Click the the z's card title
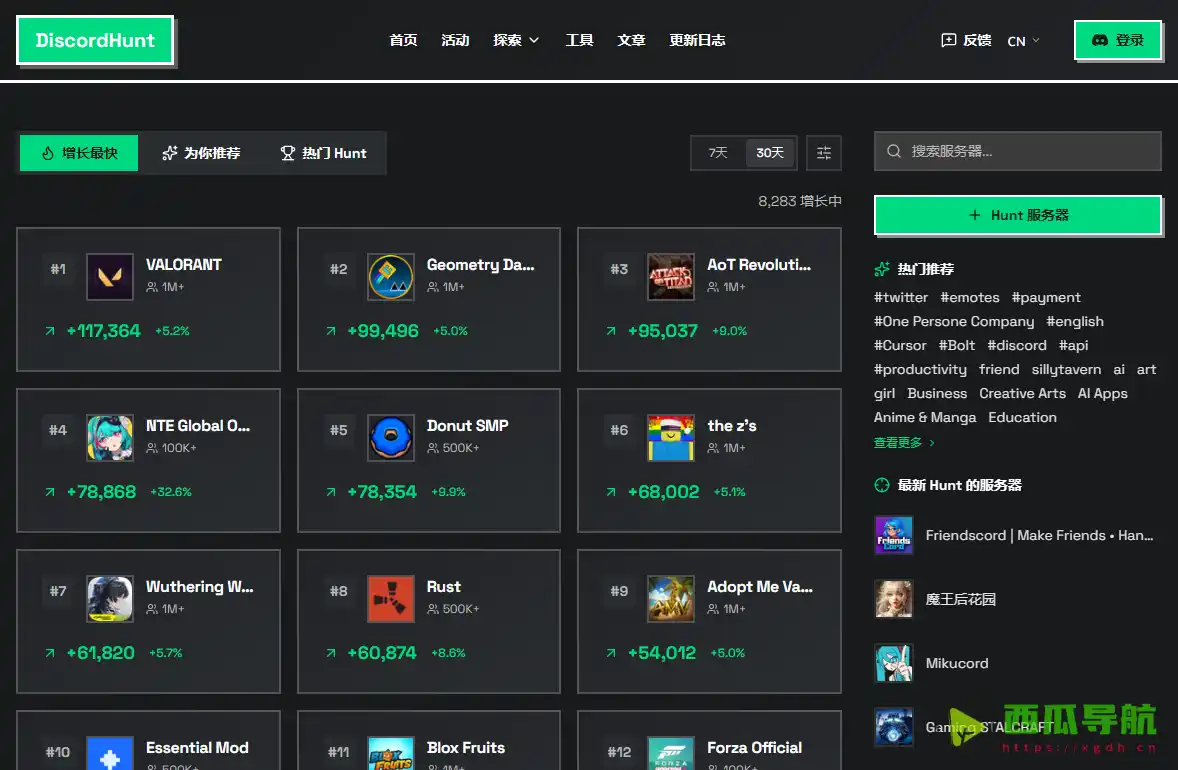The image size is (1178, 770). click(732, 426)
